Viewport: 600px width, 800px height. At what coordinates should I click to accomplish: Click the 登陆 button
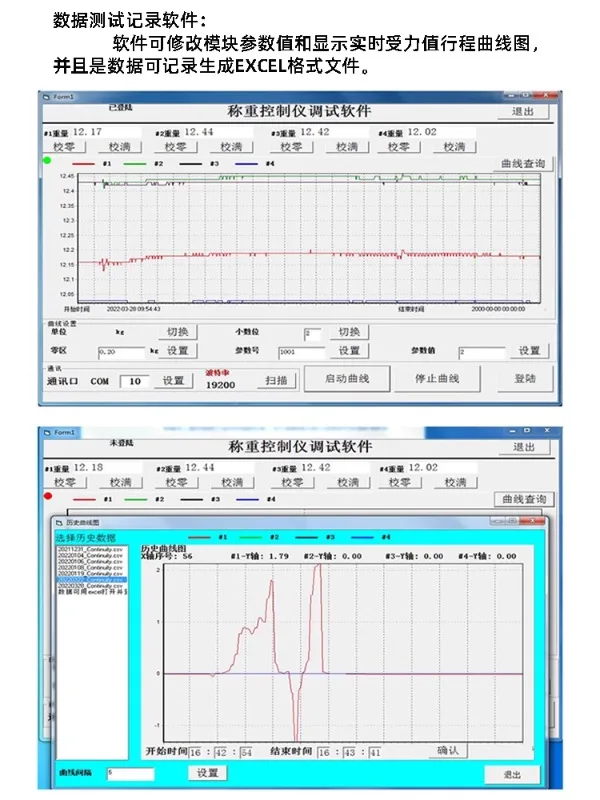point(525,379)
